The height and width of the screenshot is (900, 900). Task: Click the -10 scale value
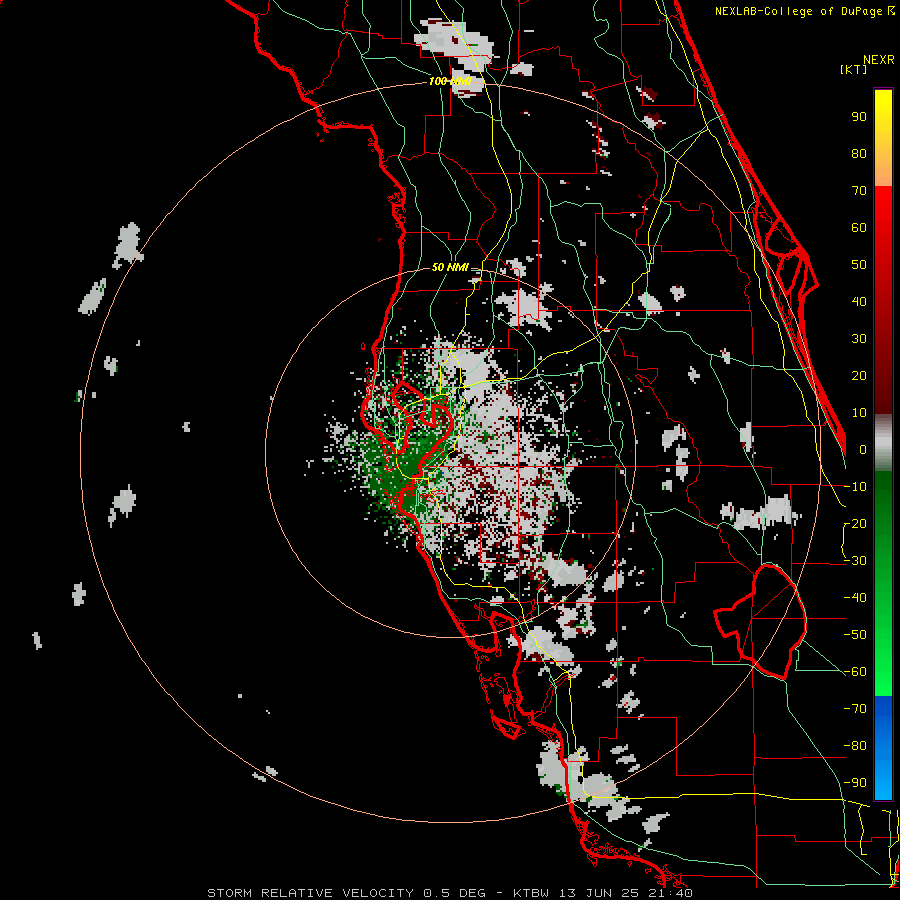click(x=855, y=487)
